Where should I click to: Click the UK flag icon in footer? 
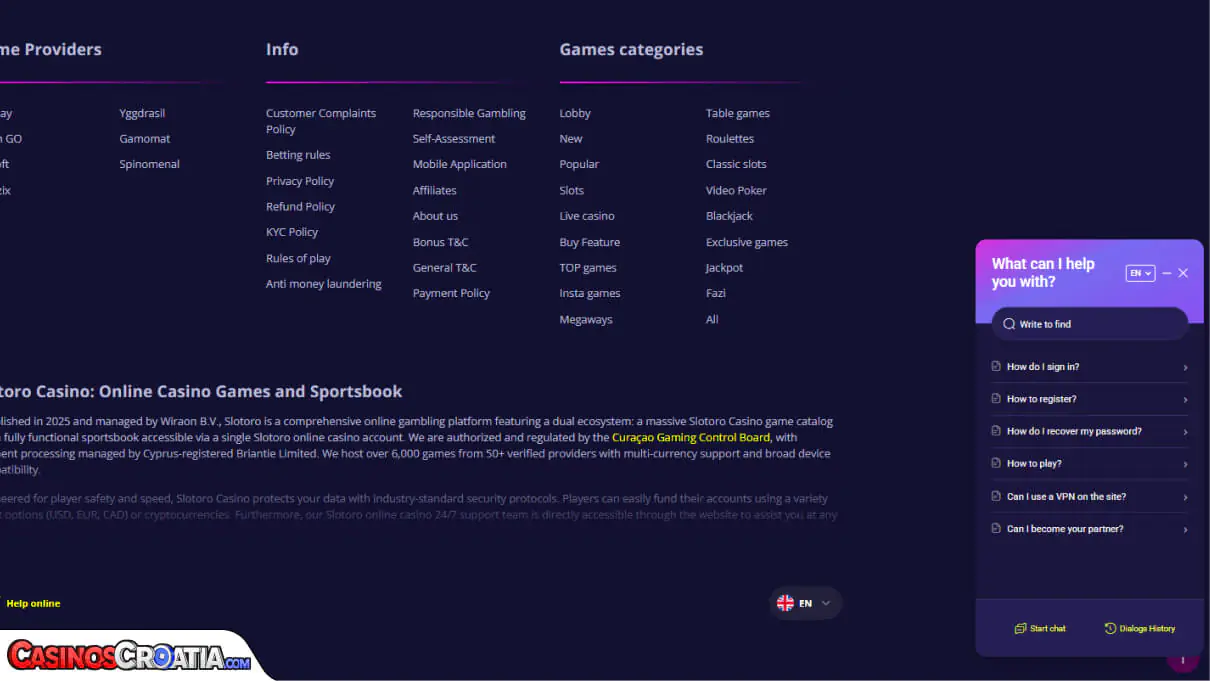coord(785,603)
